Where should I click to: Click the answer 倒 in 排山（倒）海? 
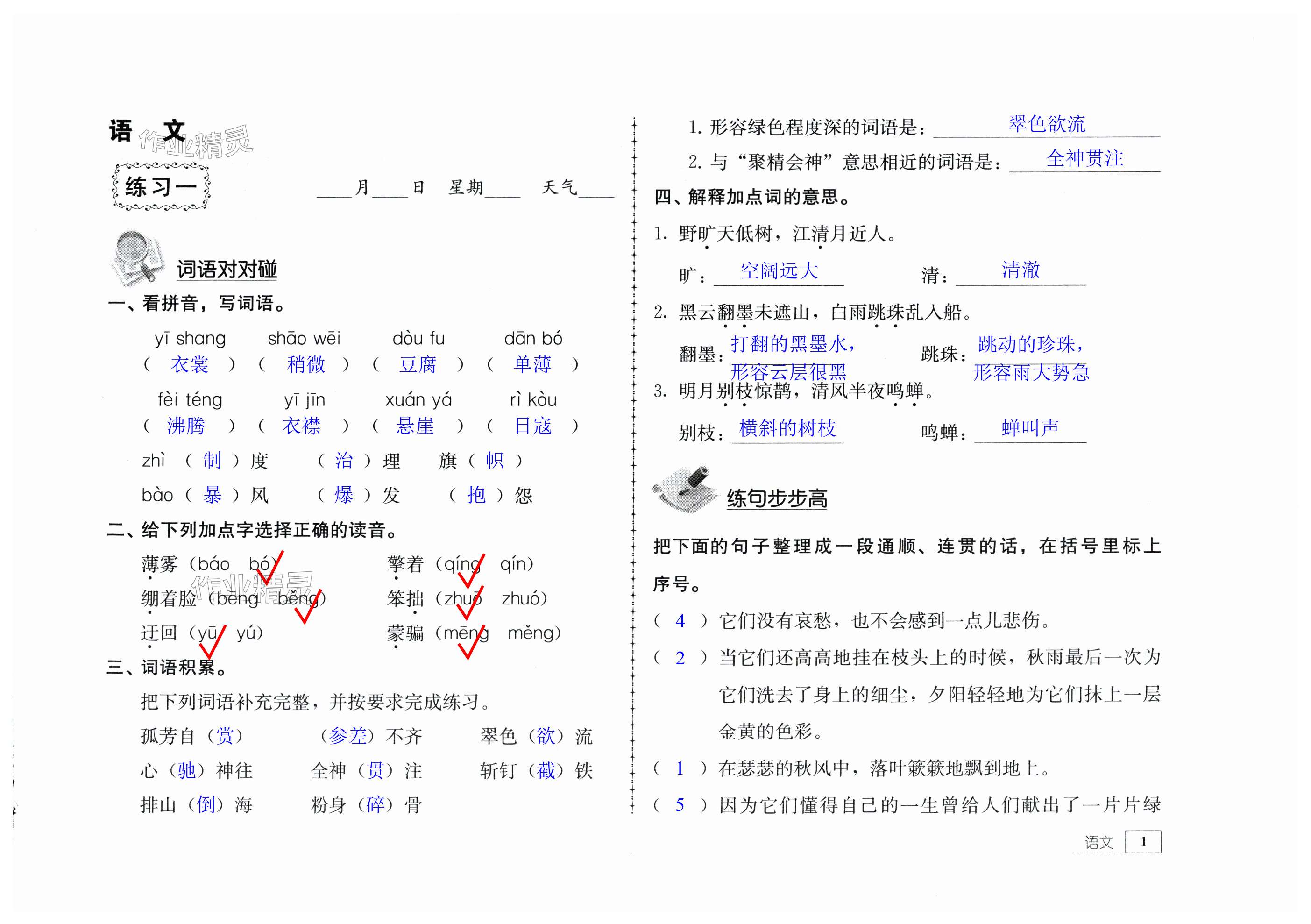point(206,805)
